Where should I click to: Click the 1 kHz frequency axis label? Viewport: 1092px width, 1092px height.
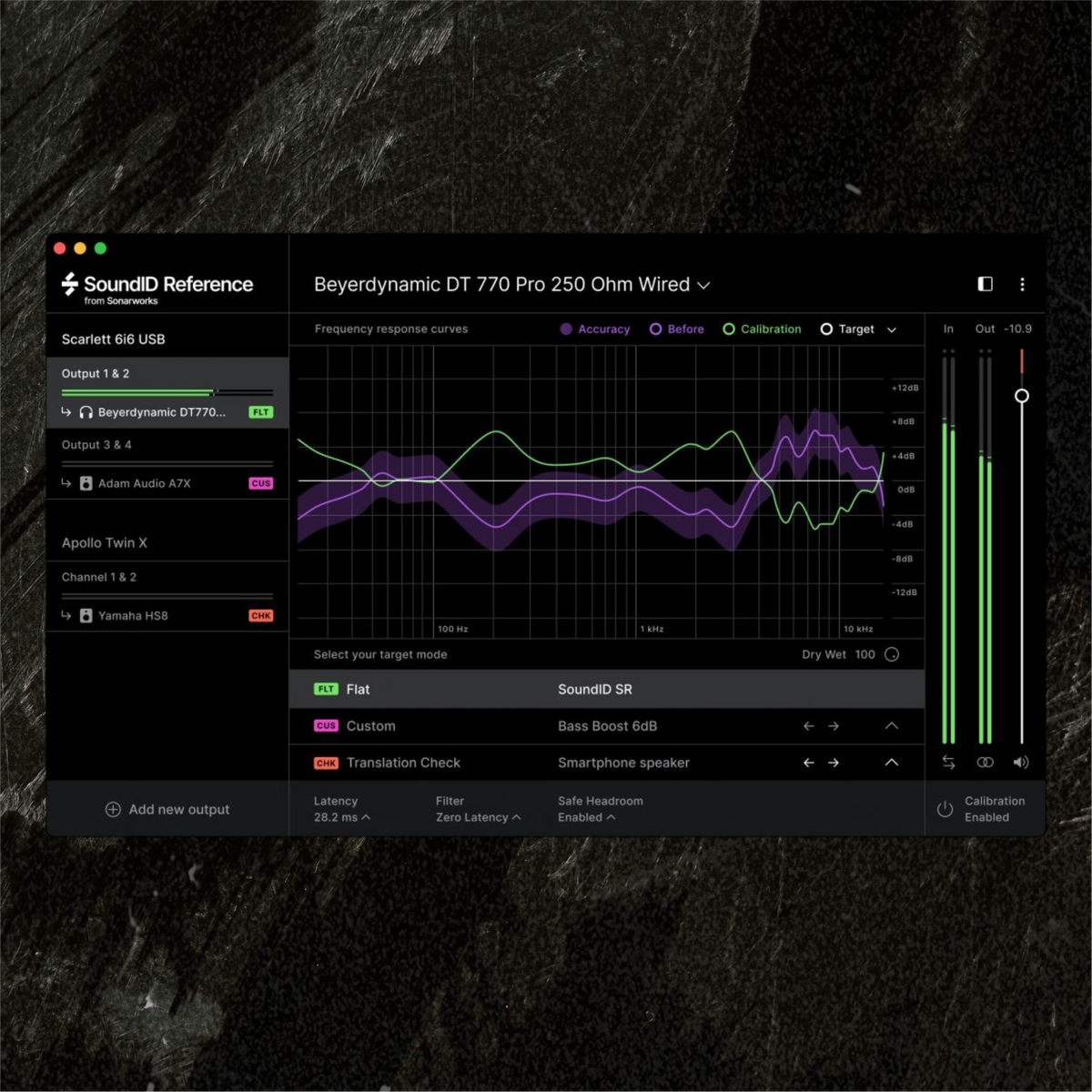click(x=652, y=629)
